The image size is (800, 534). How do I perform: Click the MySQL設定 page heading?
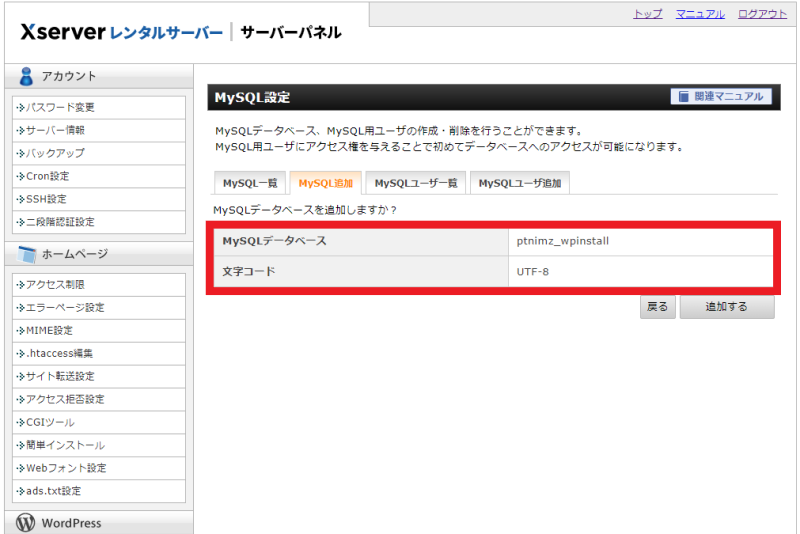tap(252, 97)
